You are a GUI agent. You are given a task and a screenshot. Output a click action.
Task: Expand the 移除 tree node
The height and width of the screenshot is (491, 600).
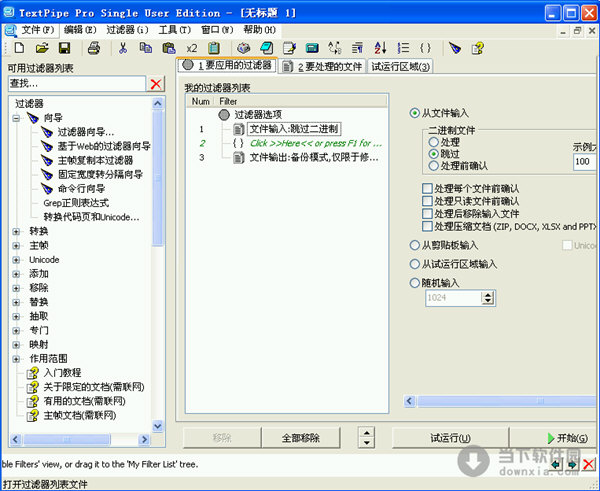pyautogui.click(x=16, y=288)
